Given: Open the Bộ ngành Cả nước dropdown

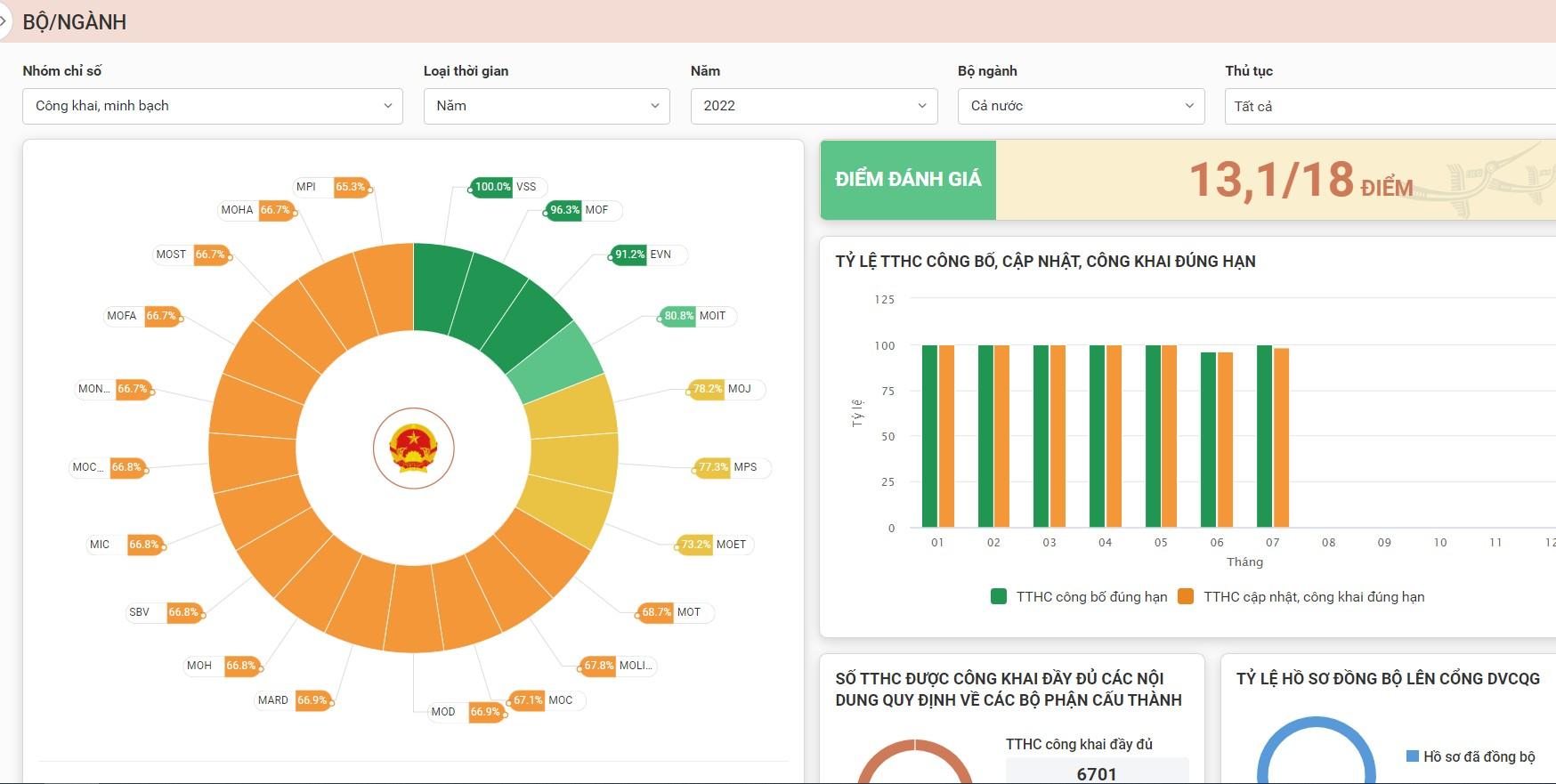Looking at the screenshot, I should 1081,106.
